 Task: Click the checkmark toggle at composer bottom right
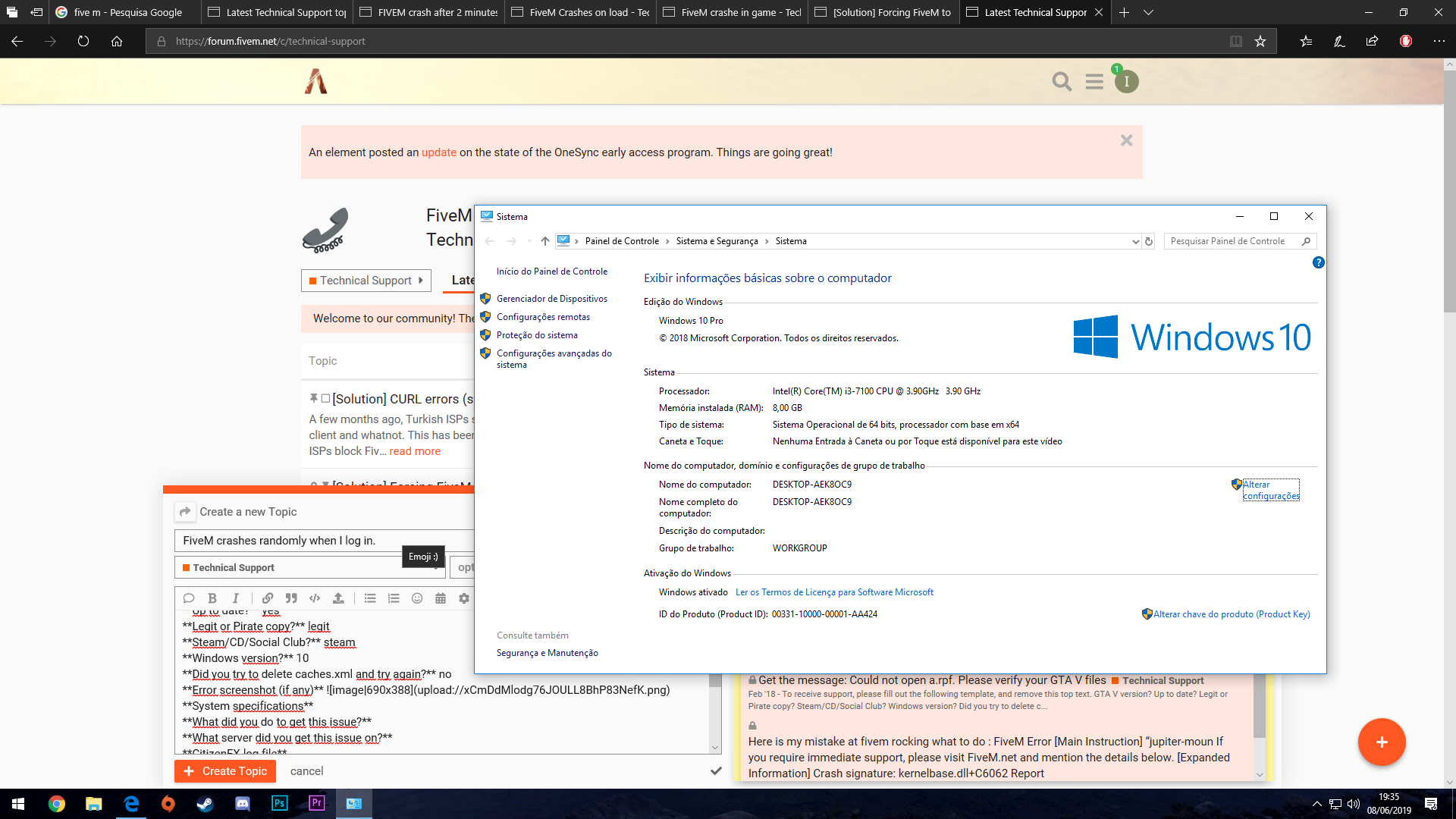(x=715, y=770)
